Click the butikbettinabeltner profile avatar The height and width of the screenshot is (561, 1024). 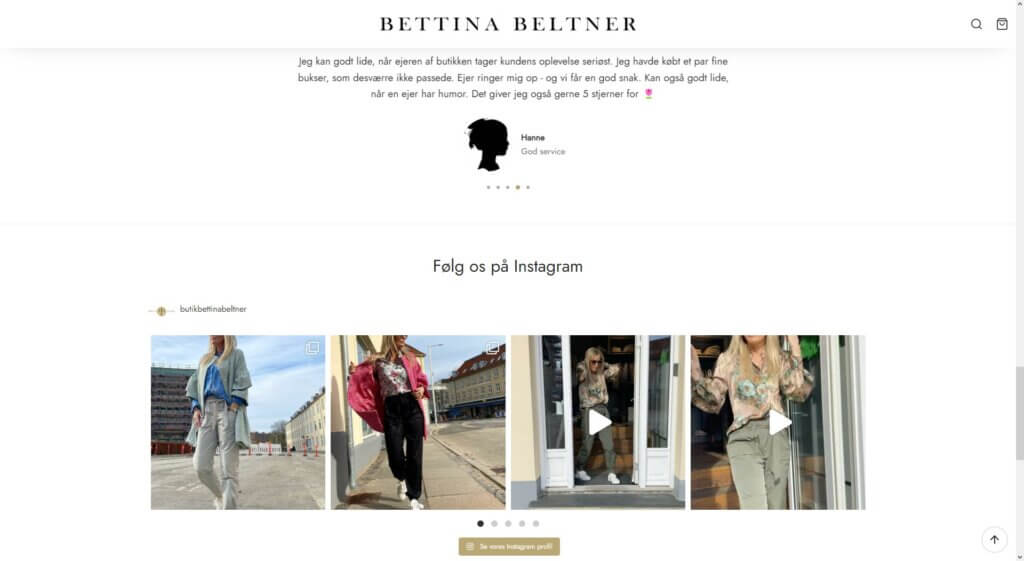pos(161,310)
